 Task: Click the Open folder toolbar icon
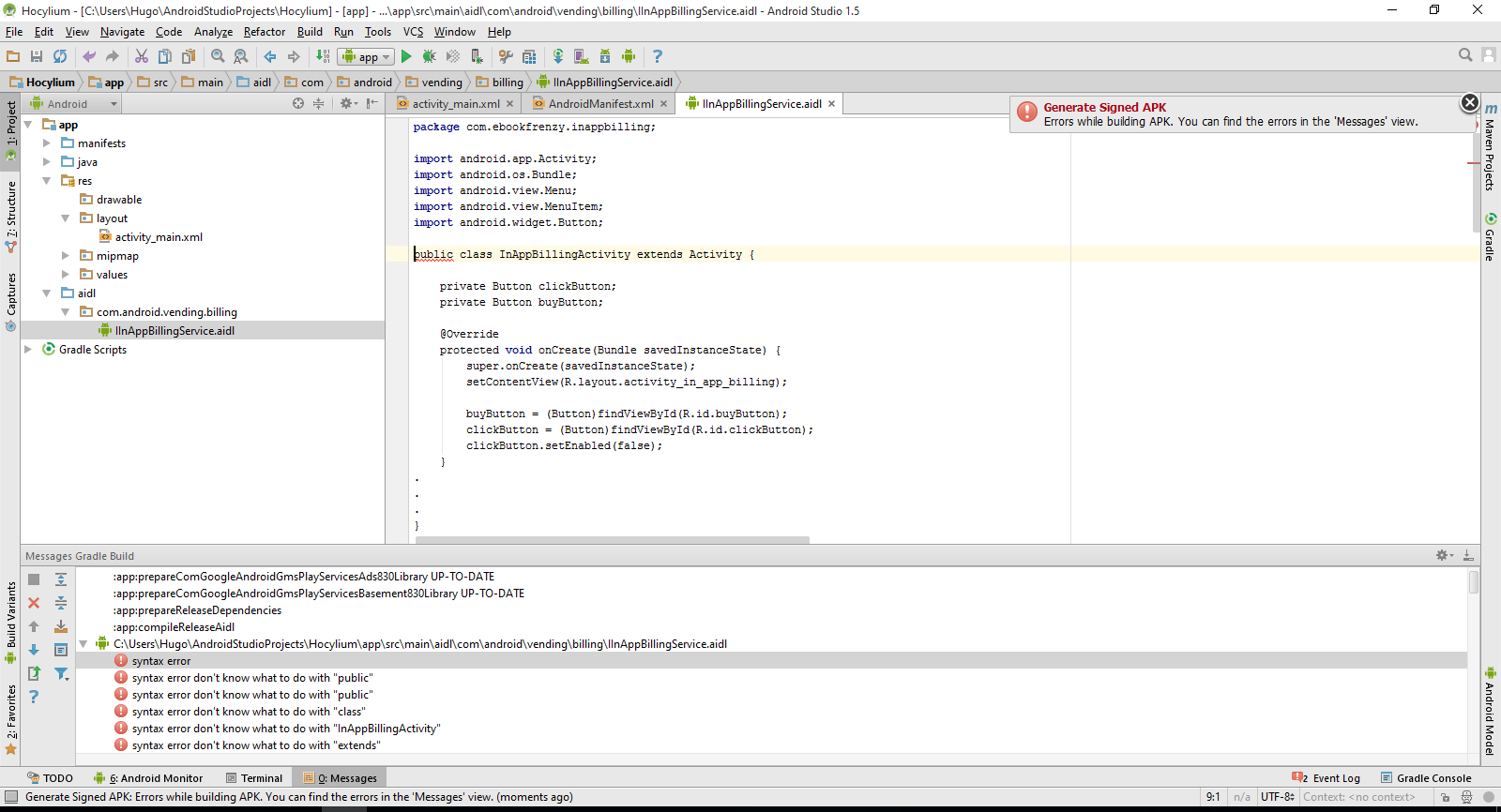point(13,56)
